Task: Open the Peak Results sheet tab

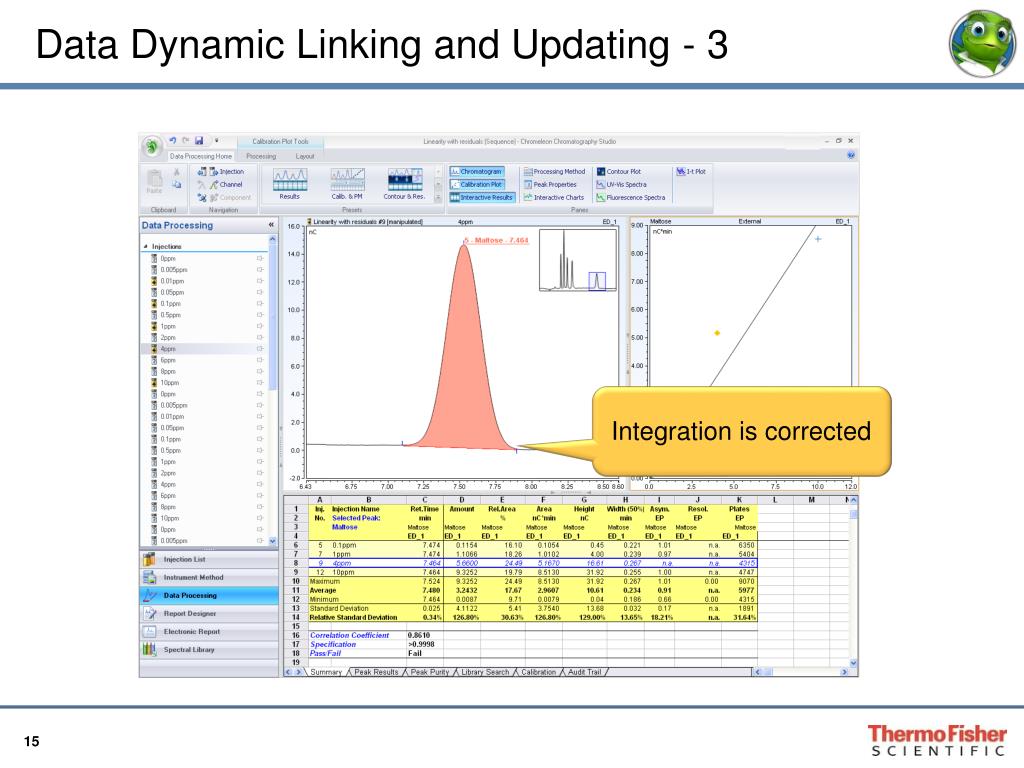Action: click(376, 672)
